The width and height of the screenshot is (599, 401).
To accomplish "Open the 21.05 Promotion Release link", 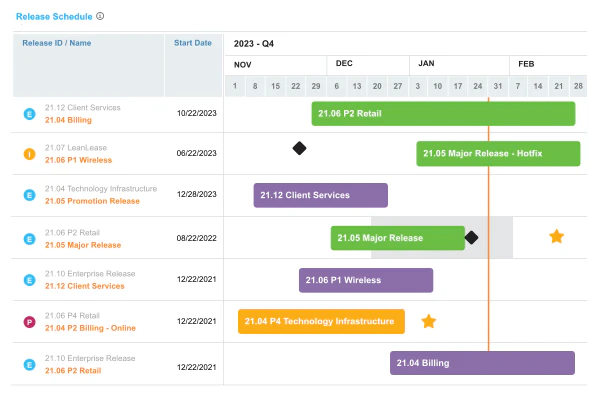I will point(92,201).
